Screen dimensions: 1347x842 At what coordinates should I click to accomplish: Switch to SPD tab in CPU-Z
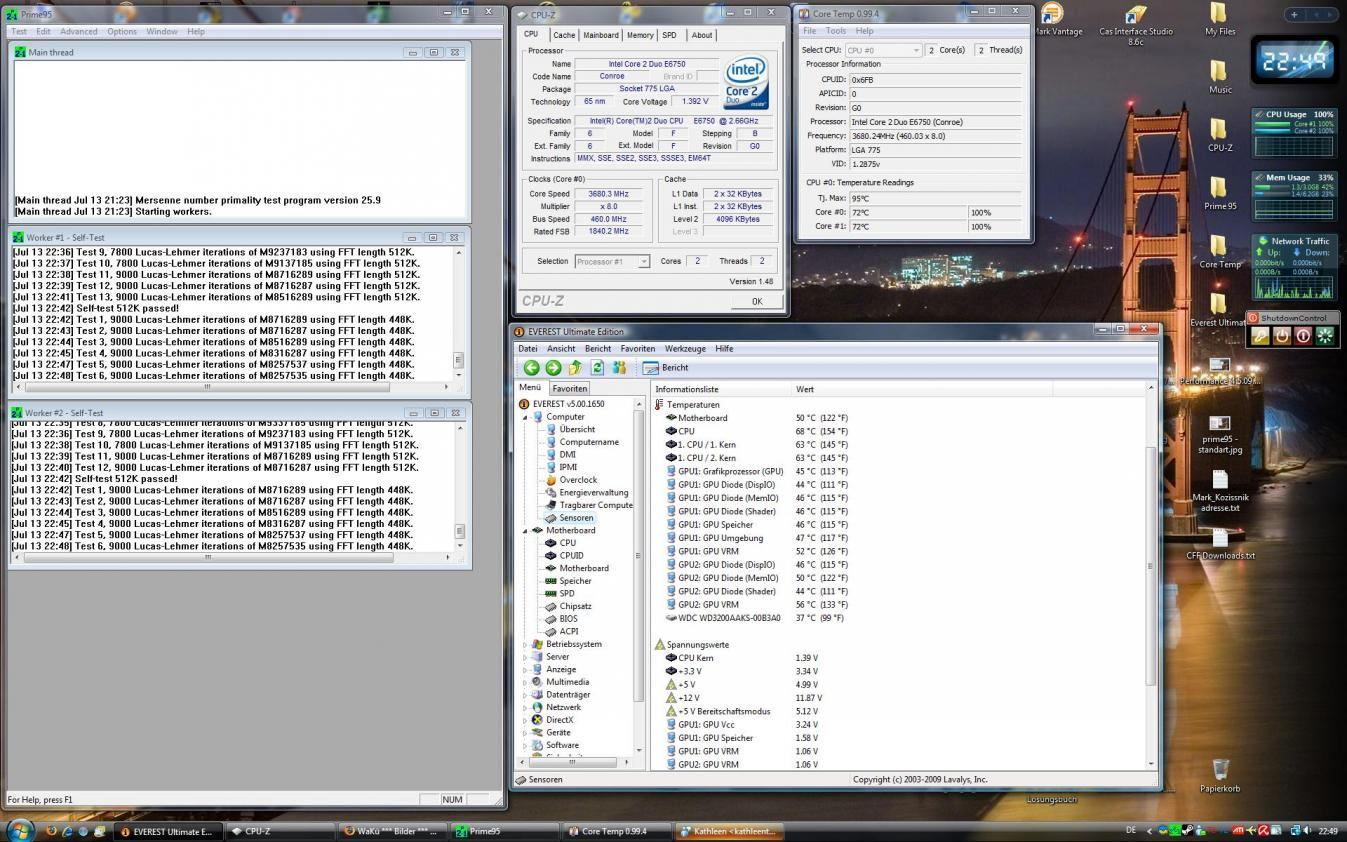669,35
